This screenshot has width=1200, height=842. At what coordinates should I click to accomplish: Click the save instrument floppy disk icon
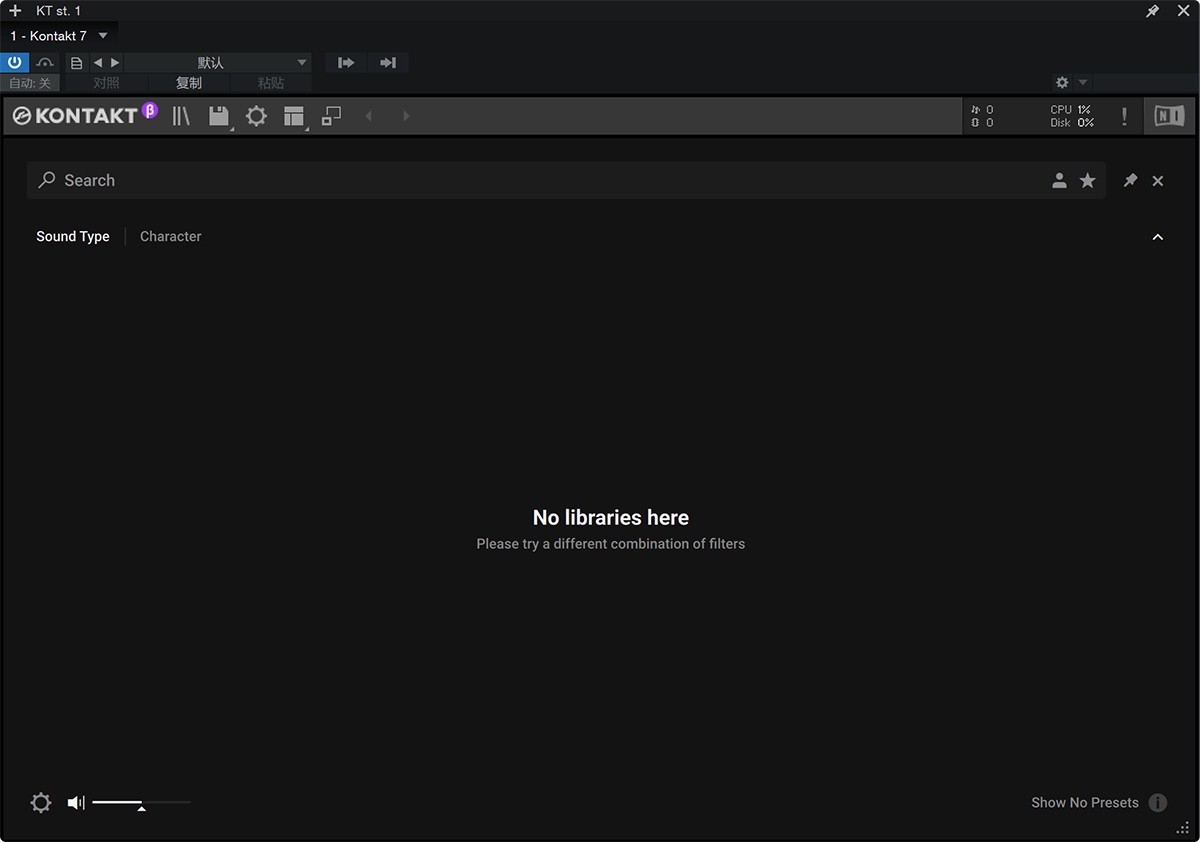[219, 116]
